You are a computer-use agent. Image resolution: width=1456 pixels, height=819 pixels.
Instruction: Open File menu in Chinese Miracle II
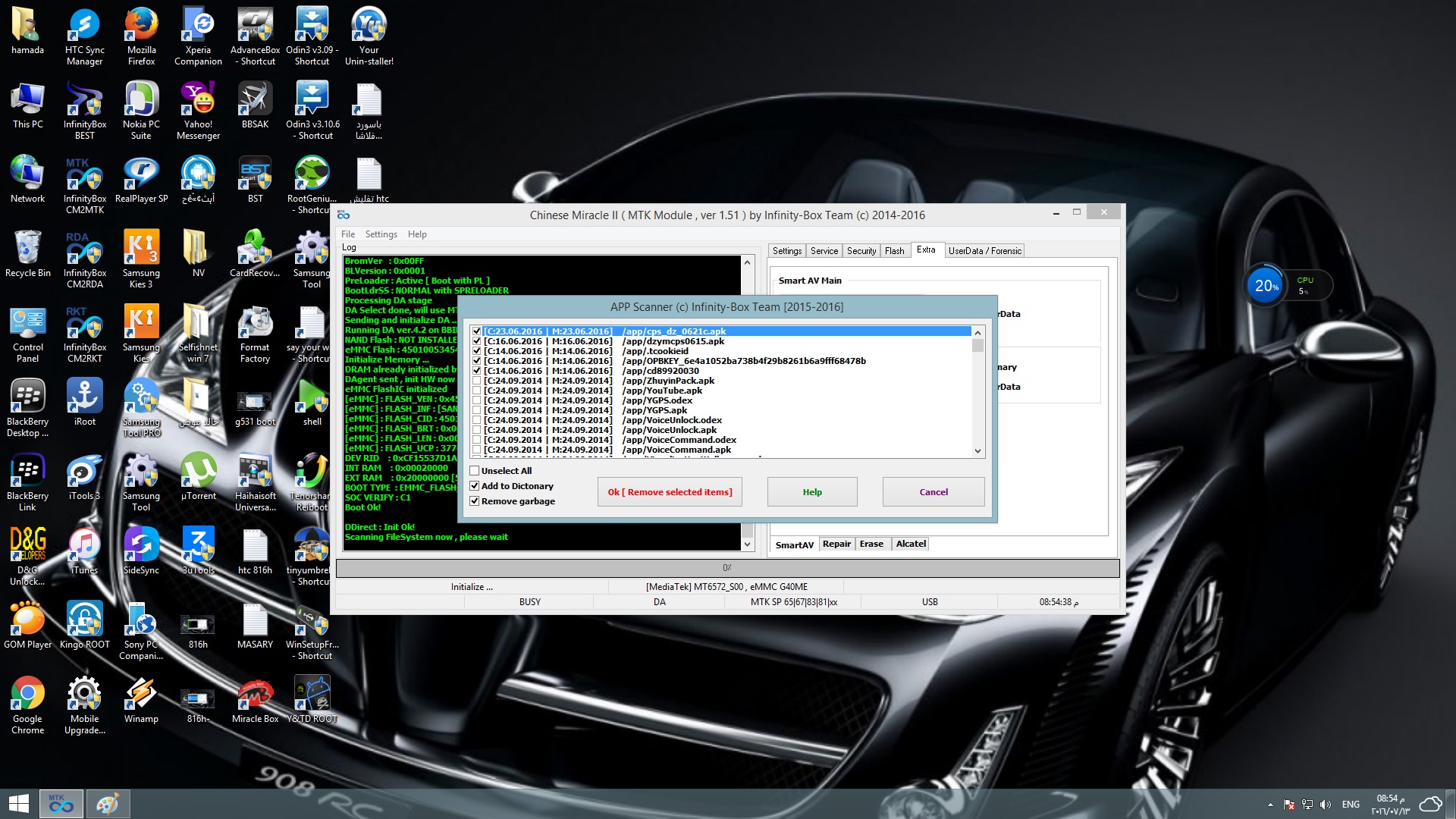point(348,234)
